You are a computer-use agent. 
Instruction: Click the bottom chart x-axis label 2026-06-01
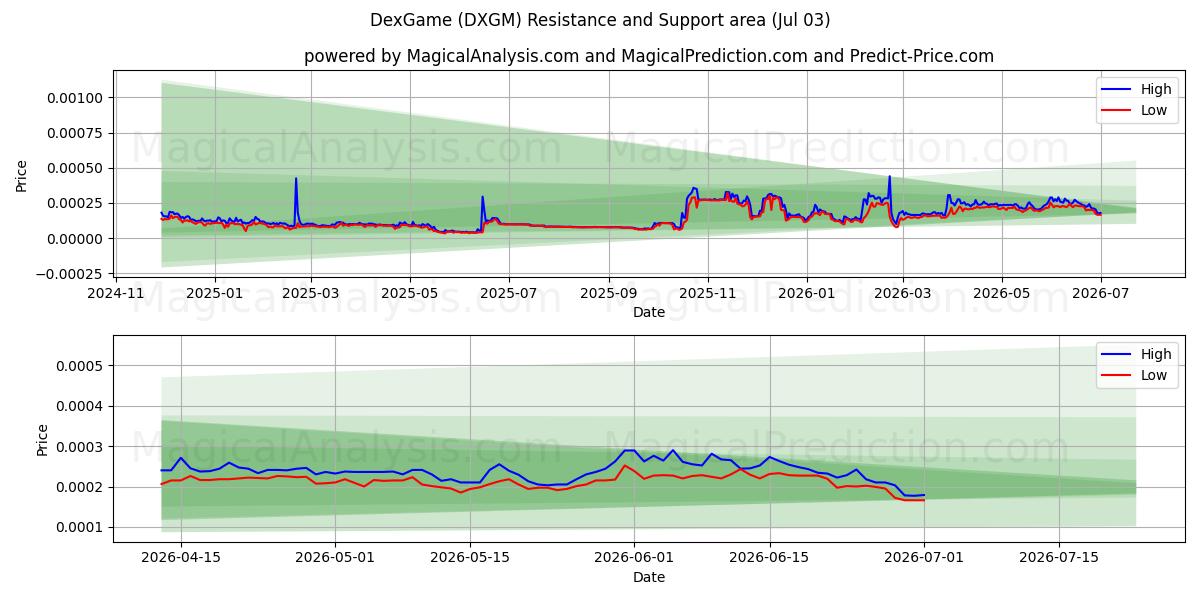point(634,558)
